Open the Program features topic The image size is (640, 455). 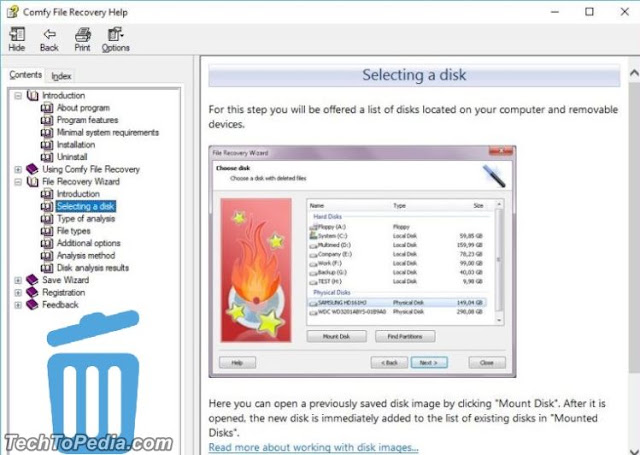(87, 120)
